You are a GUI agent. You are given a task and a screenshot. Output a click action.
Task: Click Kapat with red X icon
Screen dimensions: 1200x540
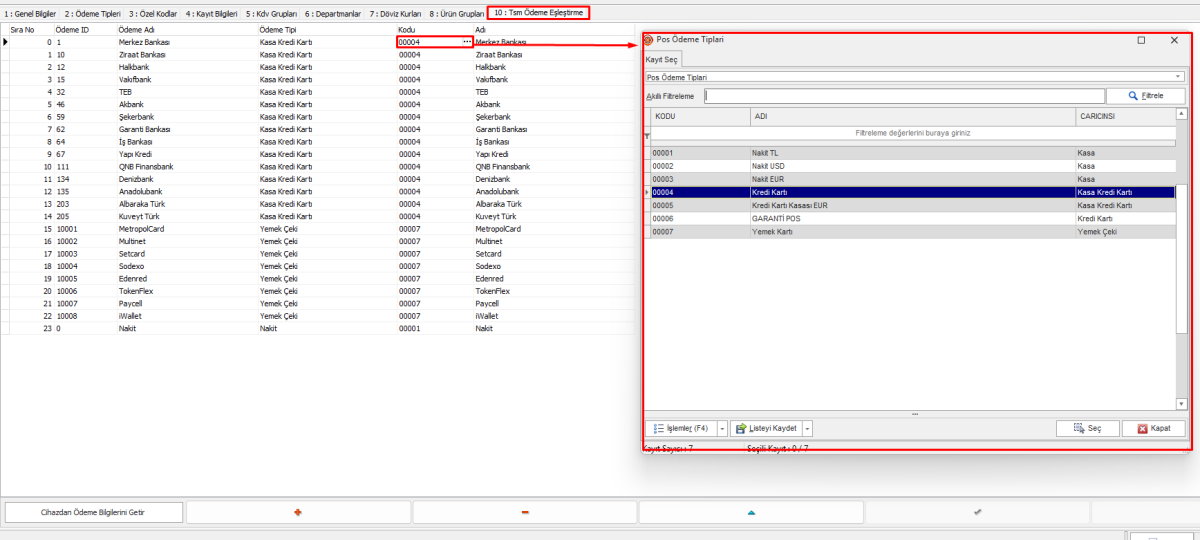pos(1153,428)
